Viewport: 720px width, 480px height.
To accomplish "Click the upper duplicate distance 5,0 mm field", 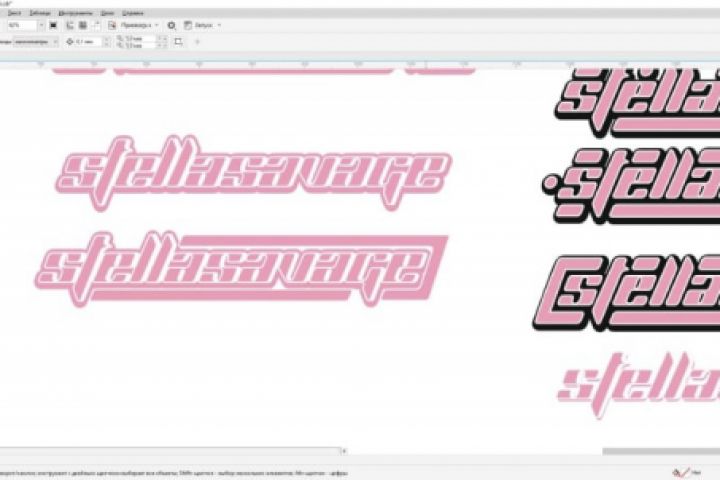I will [x=141, y=39].
